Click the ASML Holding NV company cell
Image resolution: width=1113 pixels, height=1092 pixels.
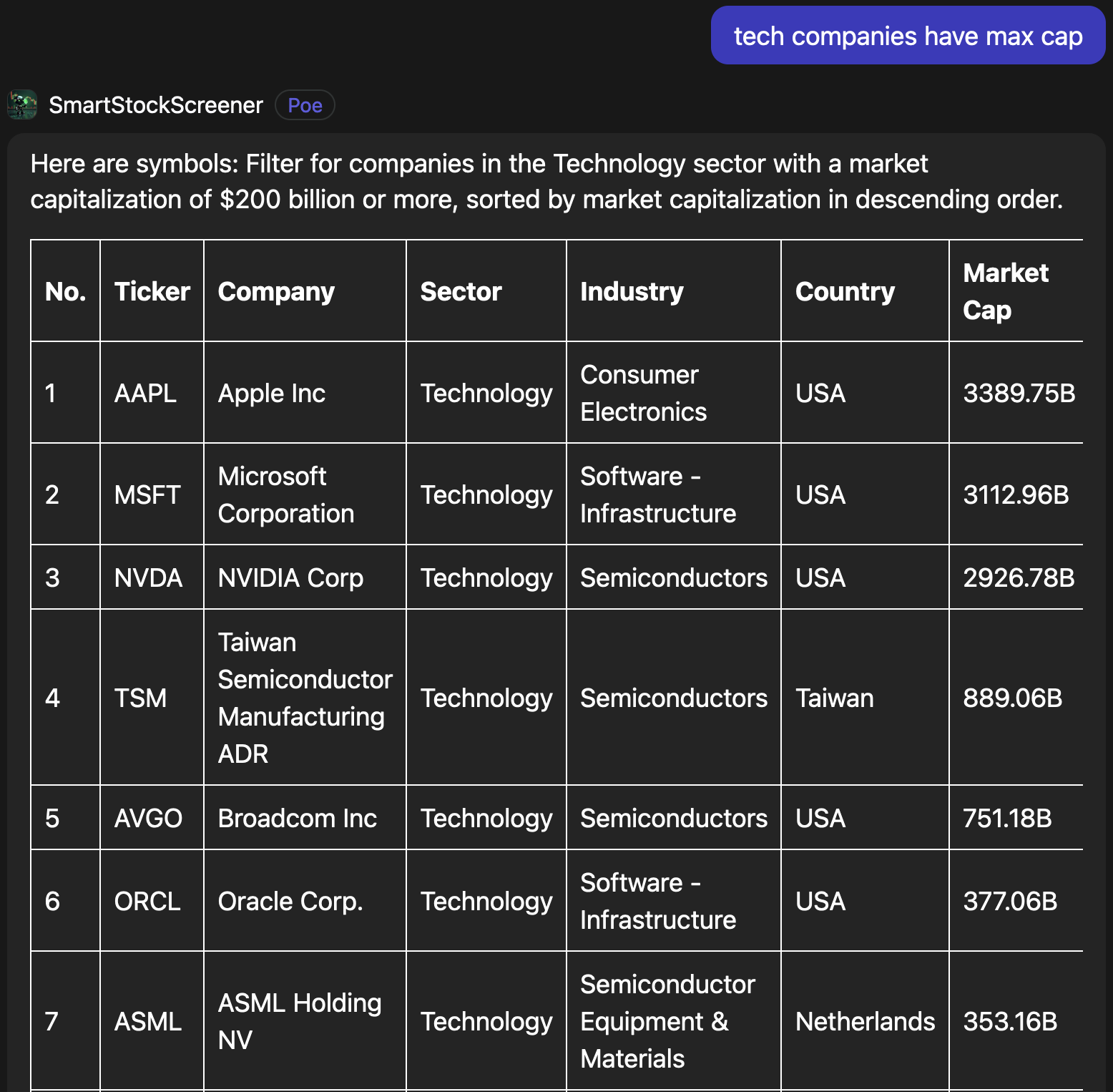click(299, 1021)
